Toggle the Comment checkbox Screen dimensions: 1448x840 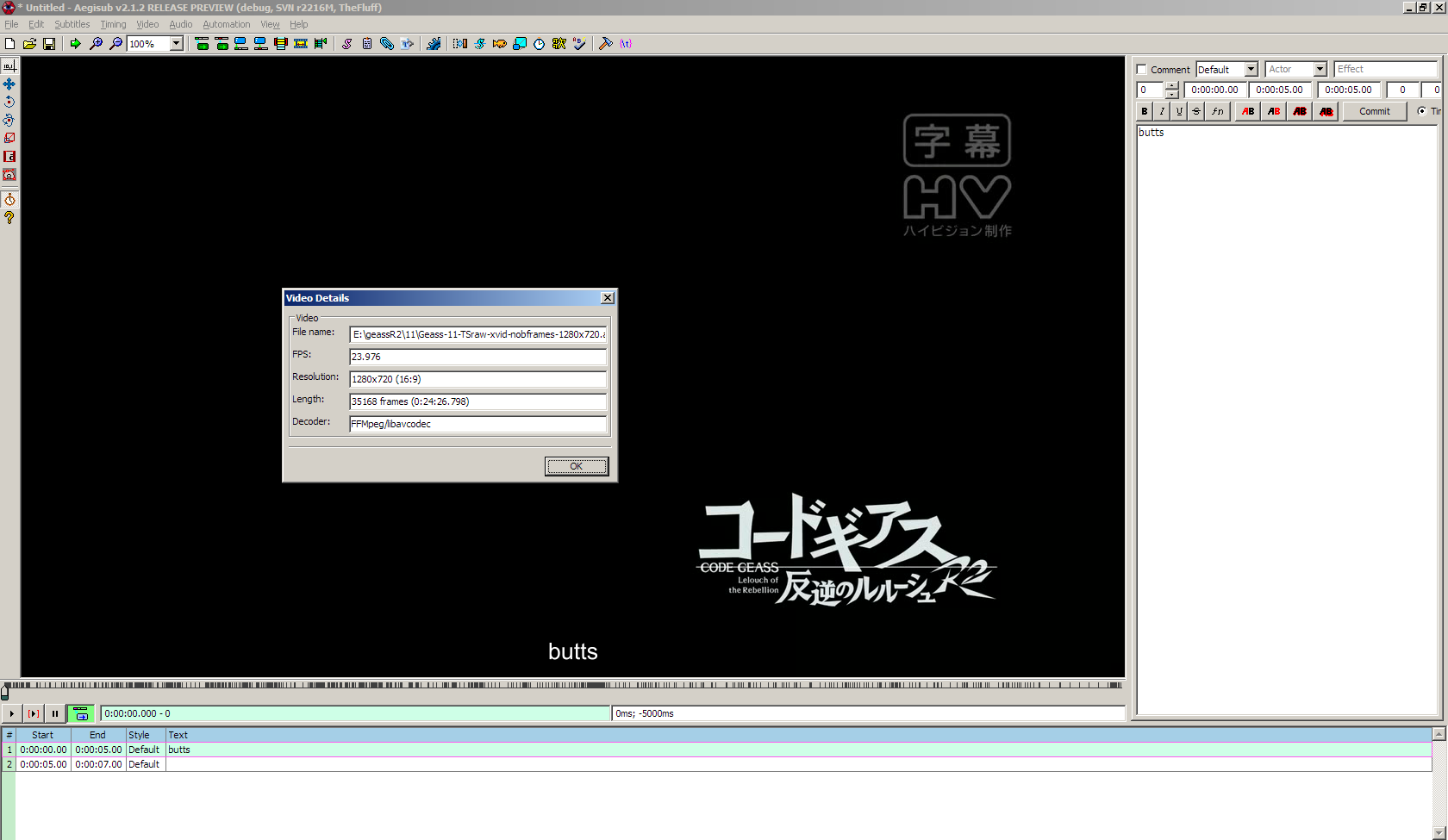(1141, 70)
